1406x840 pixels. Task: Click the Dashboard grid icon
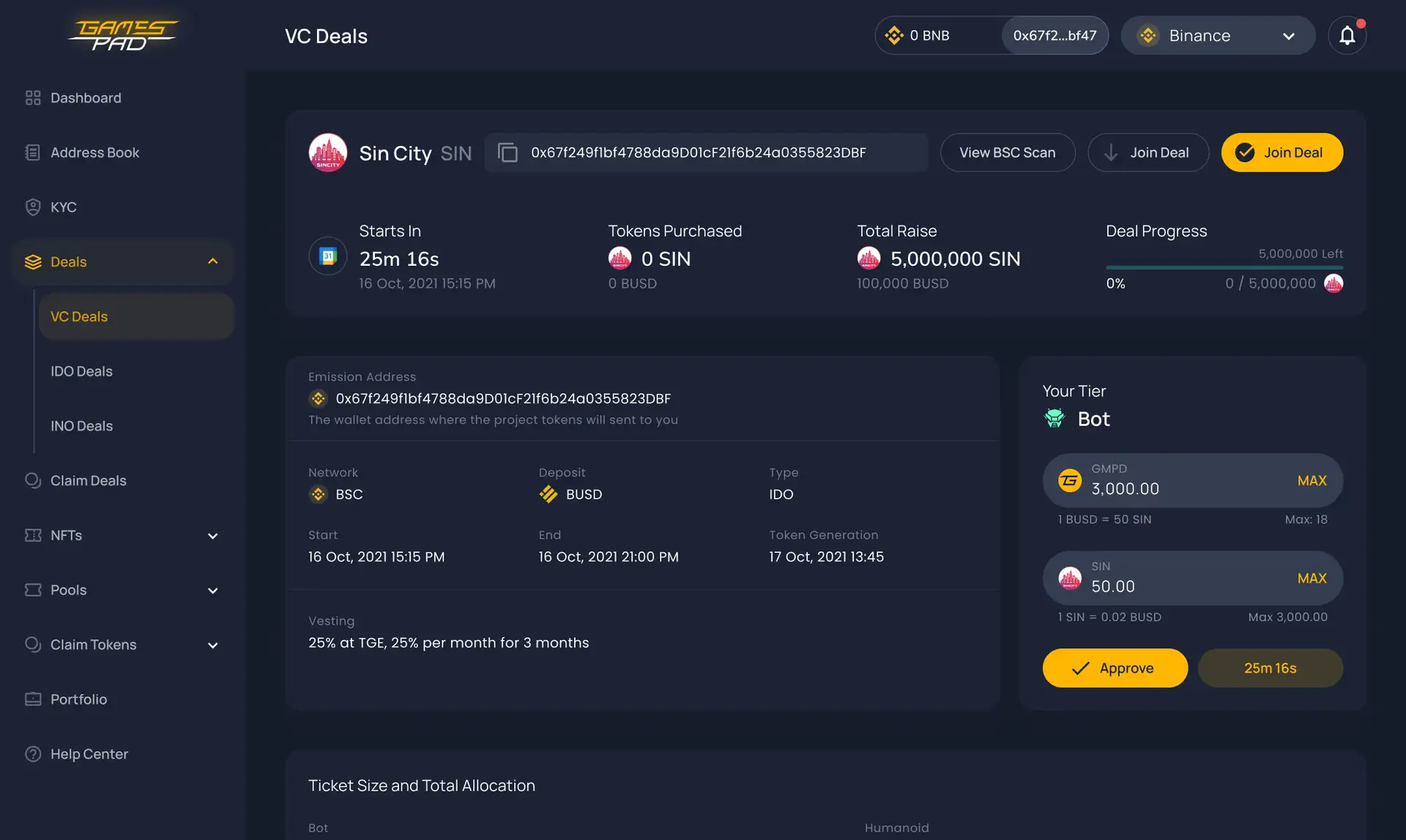pyautogui.click(x=33, y=97)
